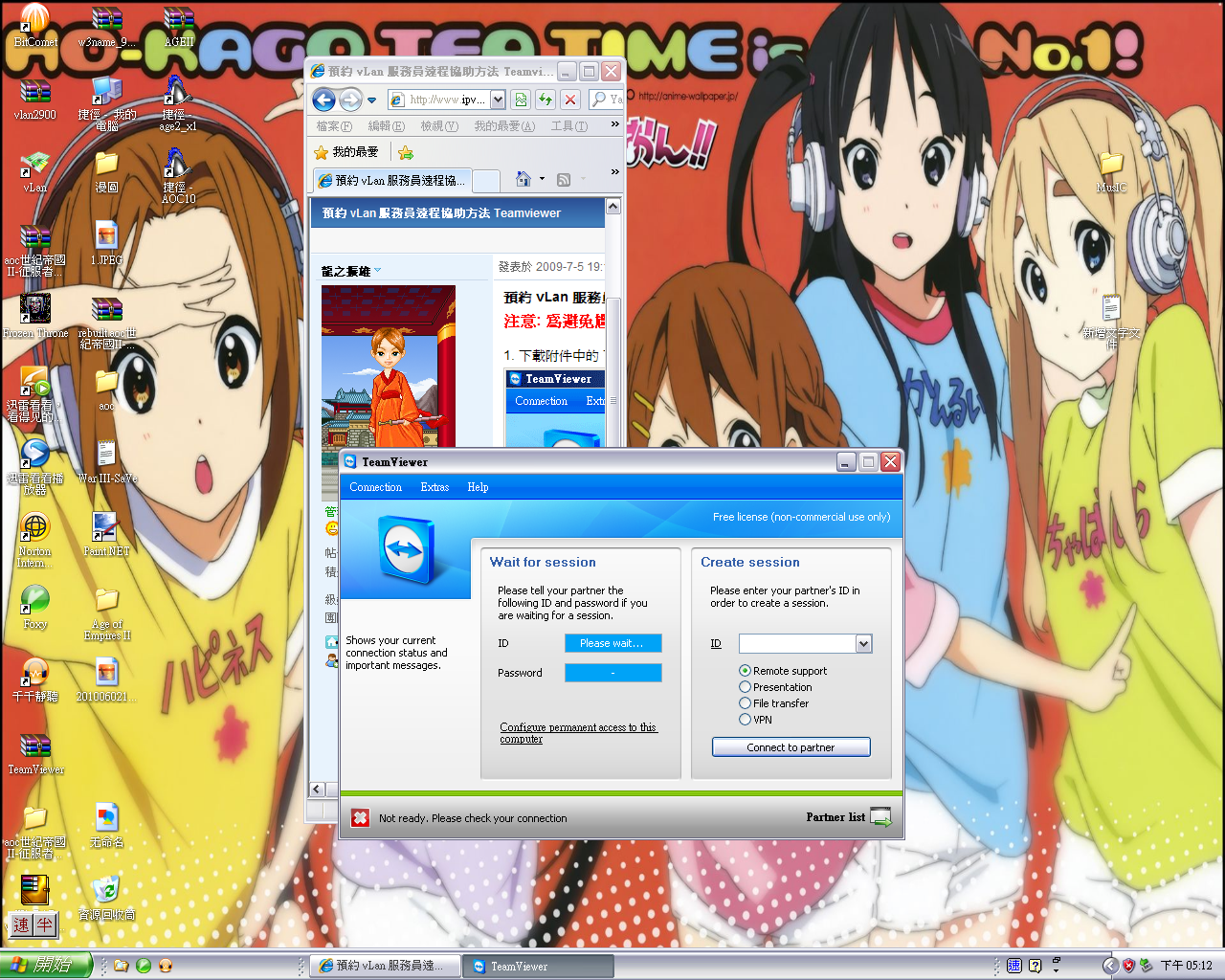Open the BitComet desktop shortcut
Image resolution: width=1225 pixels, height=980 pixels.
(x=35, y=24)
